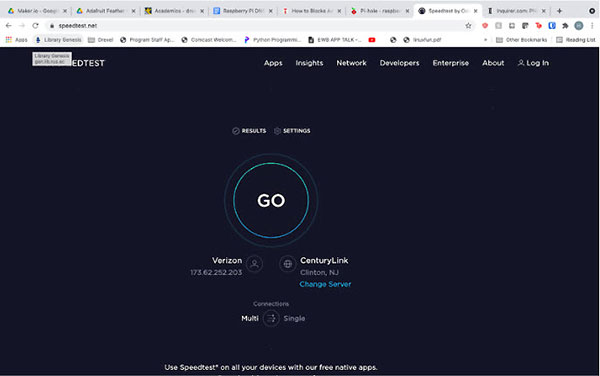The width and height of the screenshot is (600, 376).
Task: Expand the hidden bookmarks overflow chevron
Action: pyautogui.click(x=485, y=40)
